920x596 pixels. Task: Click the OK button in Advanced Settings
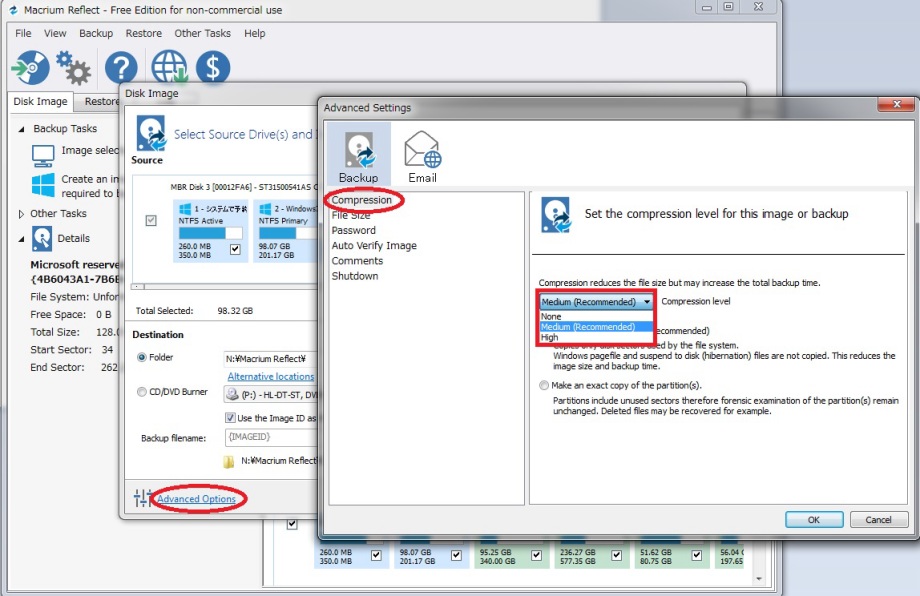click(813, 519)
